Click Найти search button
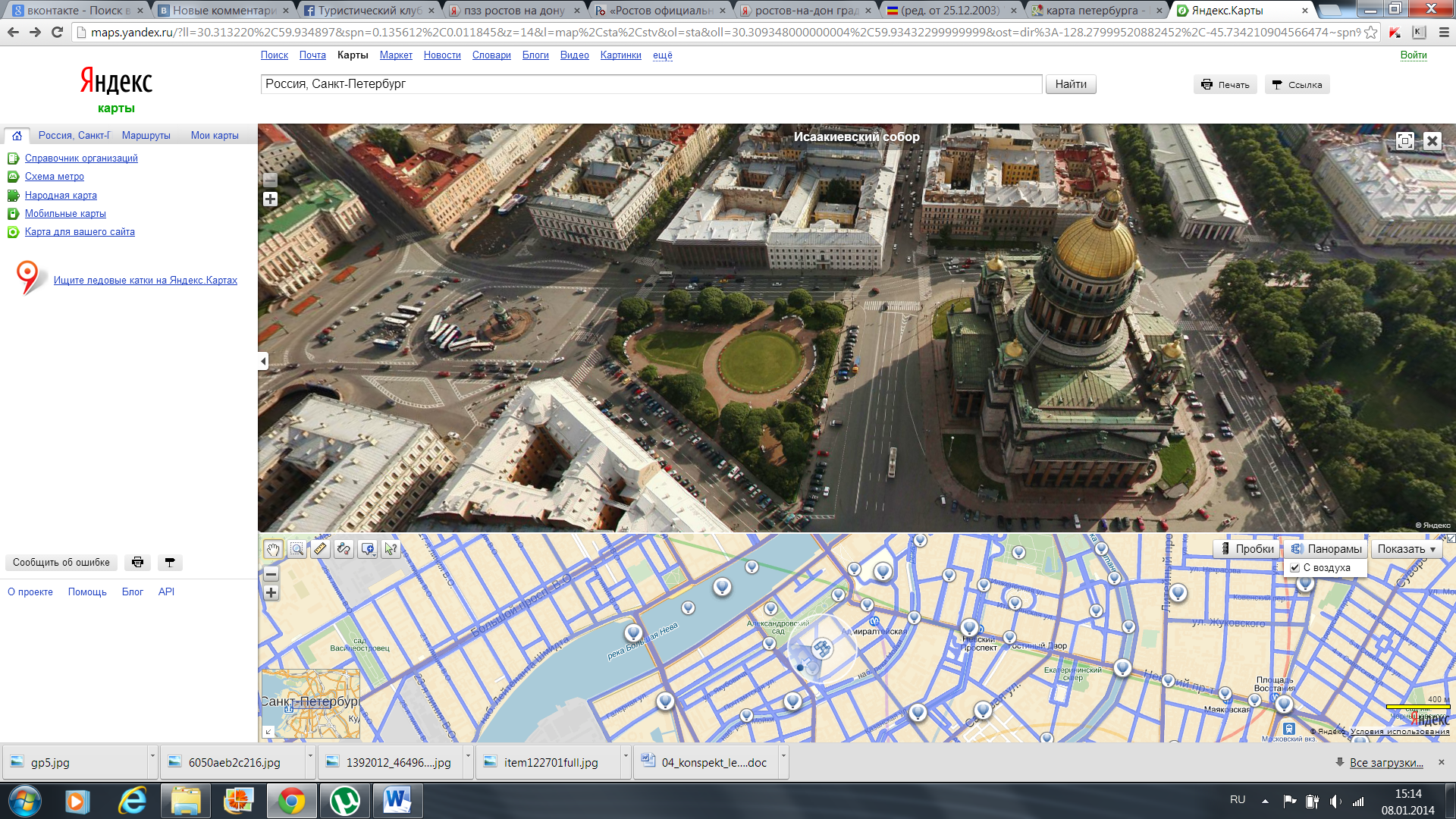This screenshot has width=1456, height=819. [1071, 84]
